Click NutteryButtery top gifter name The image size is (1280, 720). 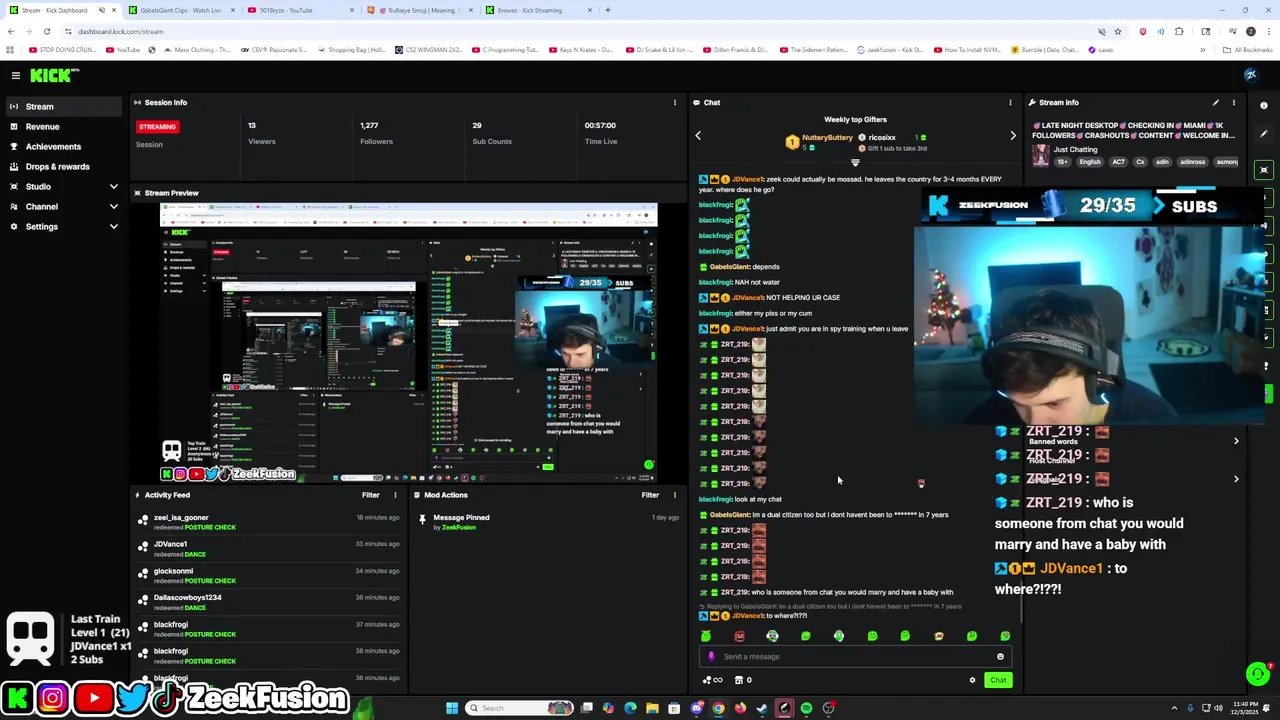(828, 138)
